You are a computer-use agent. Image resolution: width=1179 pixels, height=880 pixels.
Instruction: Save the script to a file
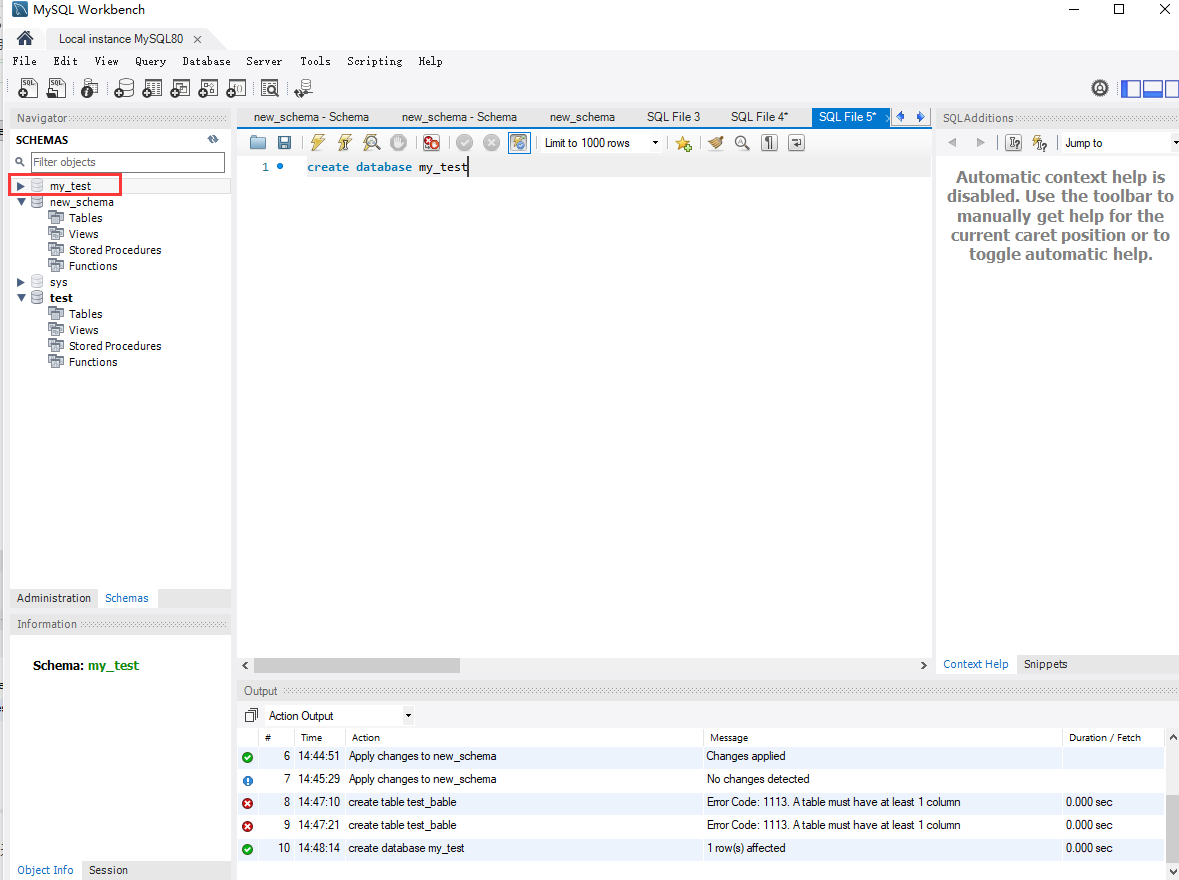point(284,142)
